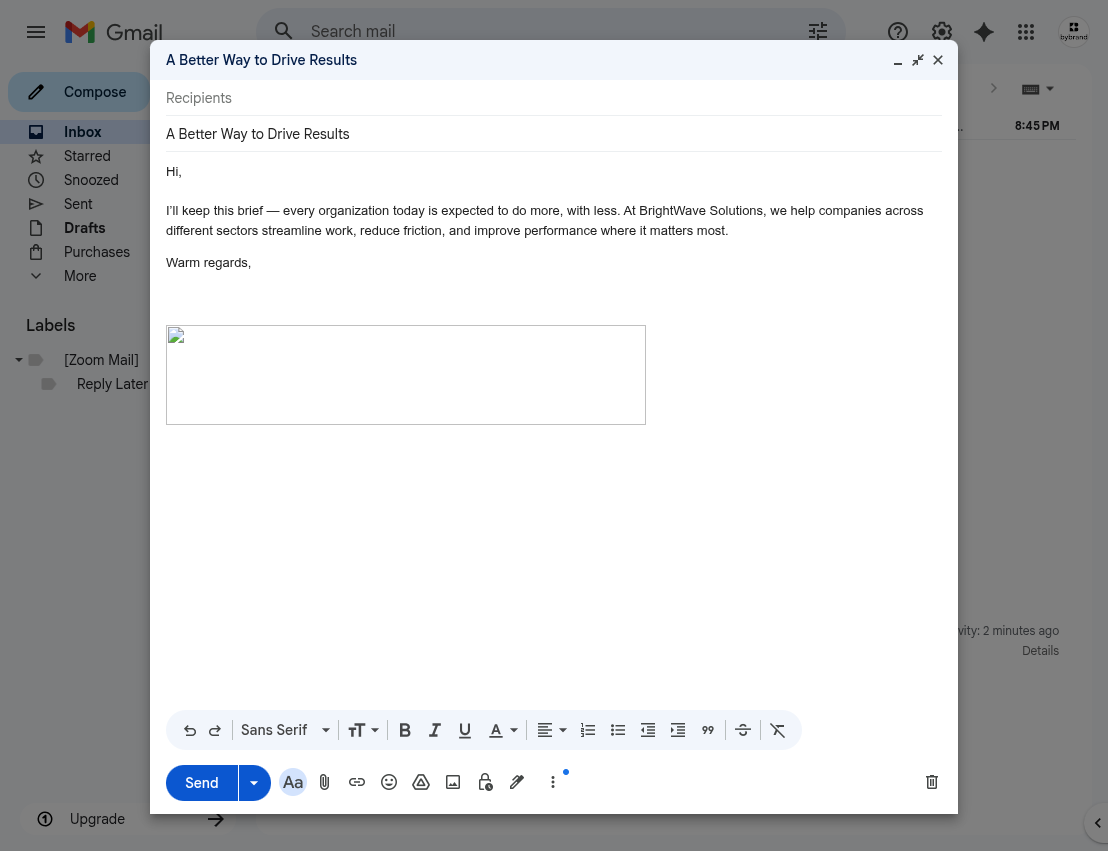Insert an emoji into the email
The width and height of the screenshot is (1108, 851).
[388, 782]
